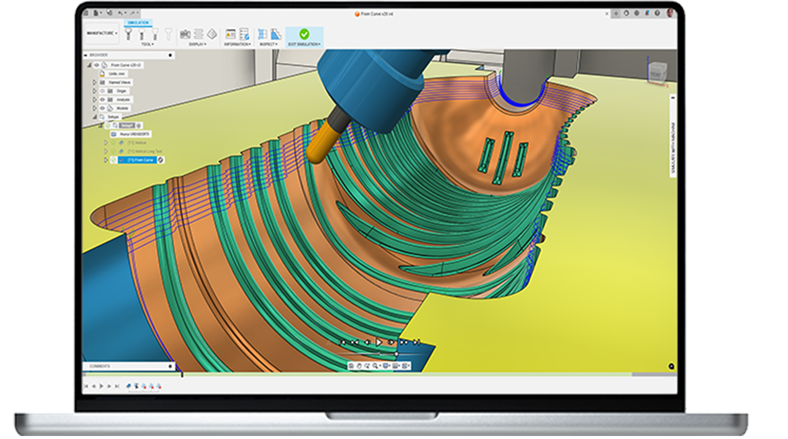
Task: Open the display settings monitor icon
Action: point(385,366)
